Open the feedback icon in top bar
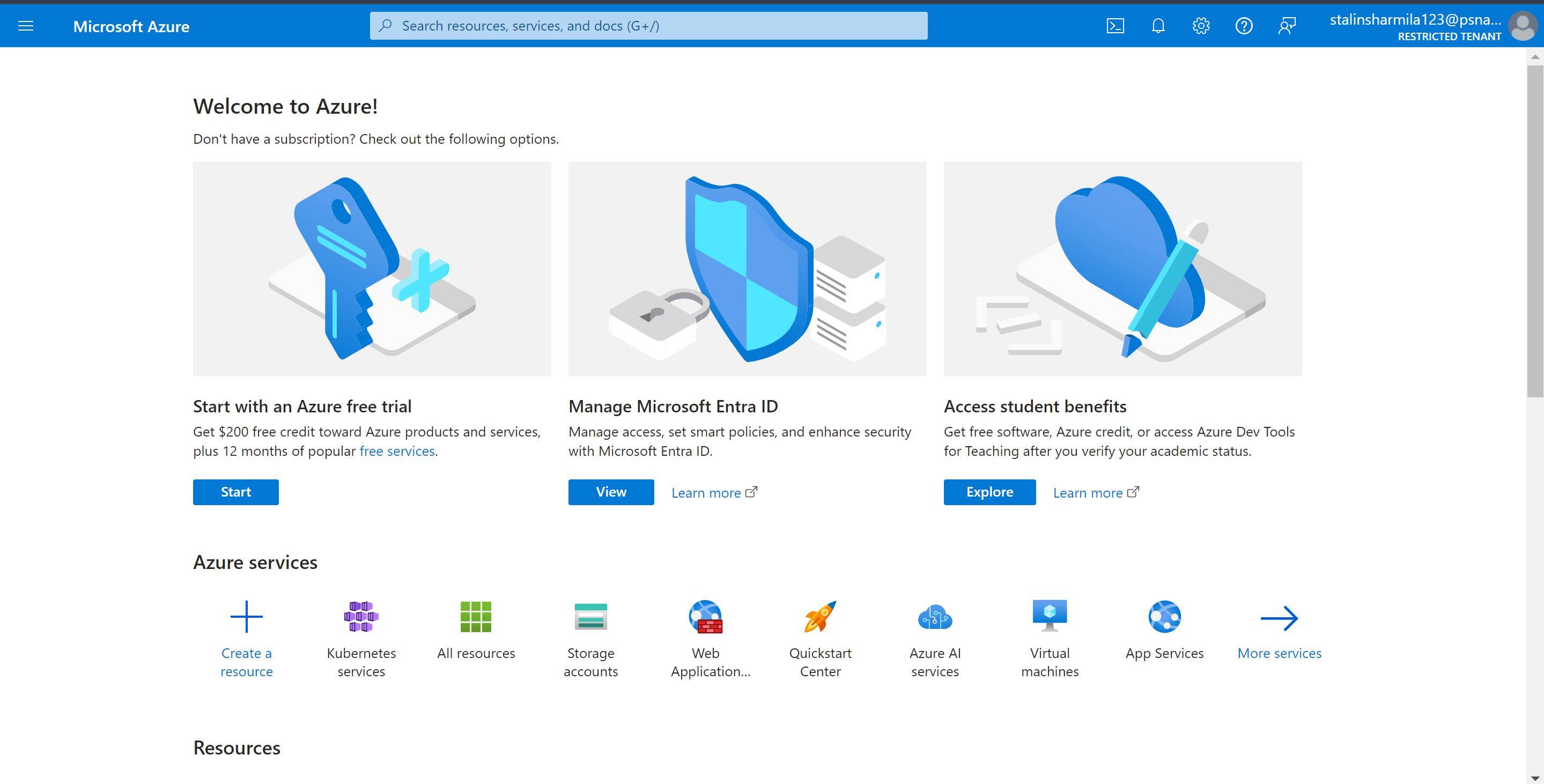 point(1287,25)
